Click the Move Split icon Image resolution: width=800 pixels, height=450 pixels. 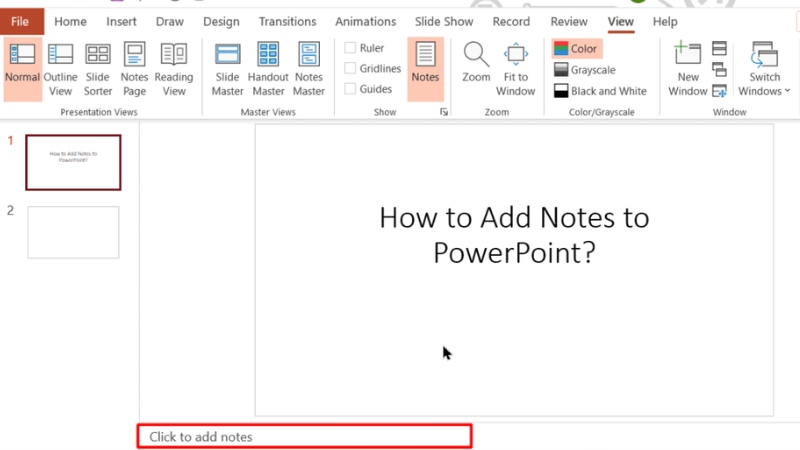pos(719,91)
